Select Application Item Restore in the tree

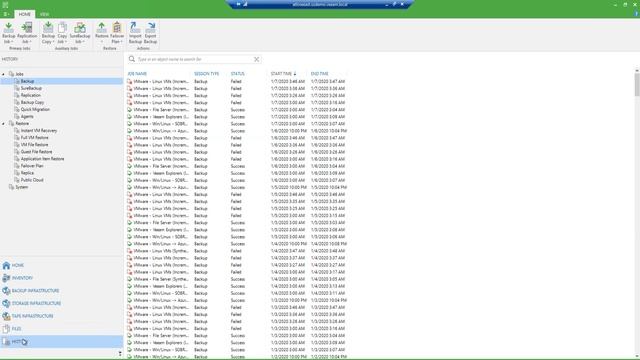point(42,159)
